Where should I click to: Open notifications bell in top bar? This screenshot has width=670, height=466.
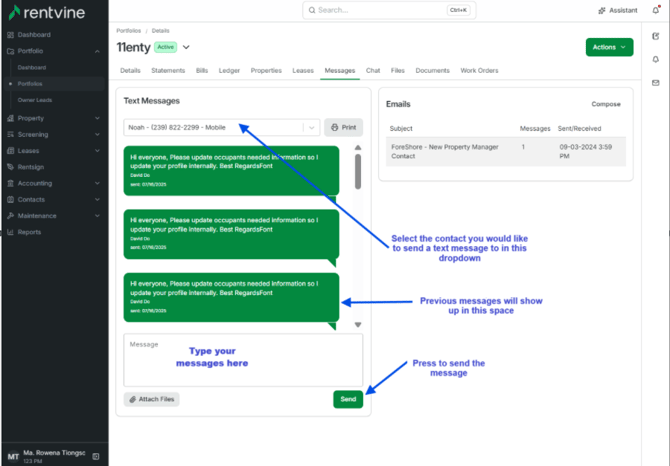point(656,10)
